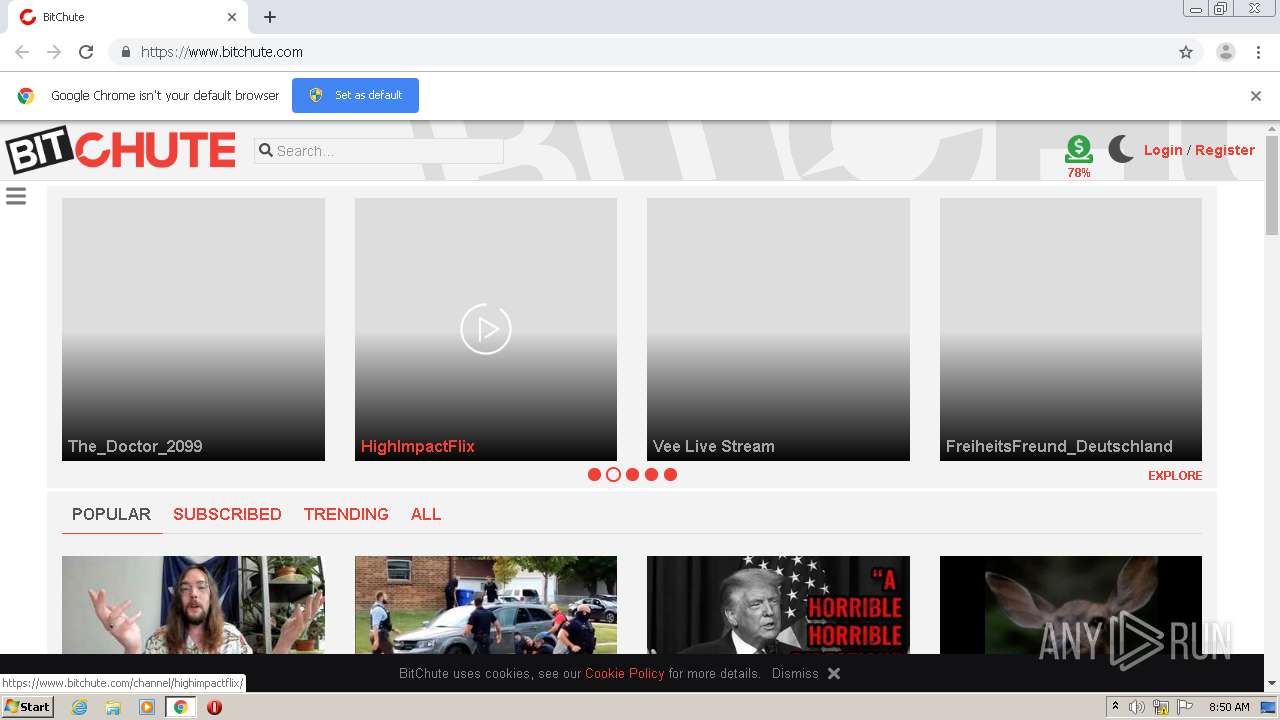
Task: Open the Cookie Policy link
Action: (x=625, y=673)
